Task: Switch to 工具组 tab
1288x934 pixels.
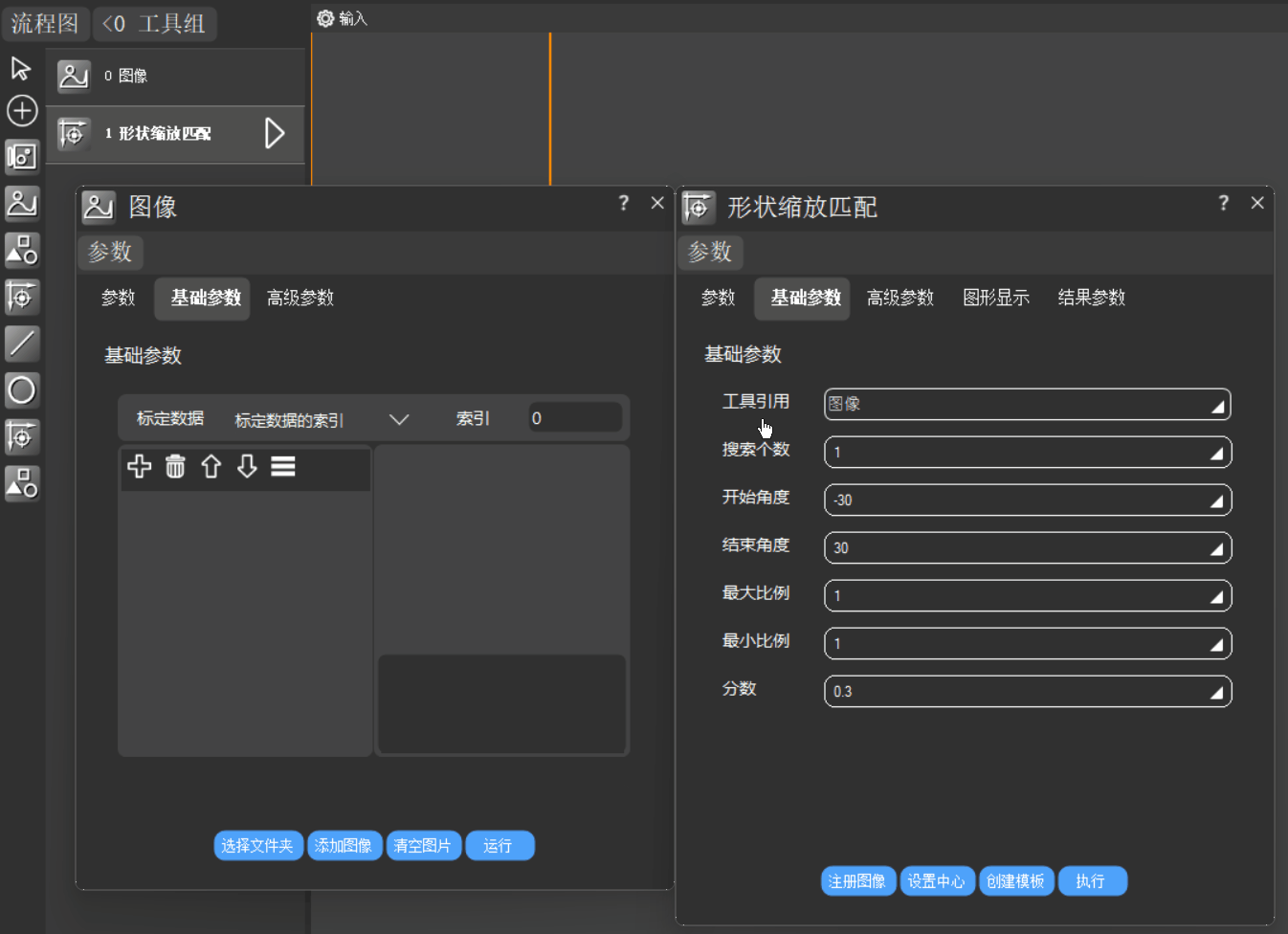Action: coord(155,23)
